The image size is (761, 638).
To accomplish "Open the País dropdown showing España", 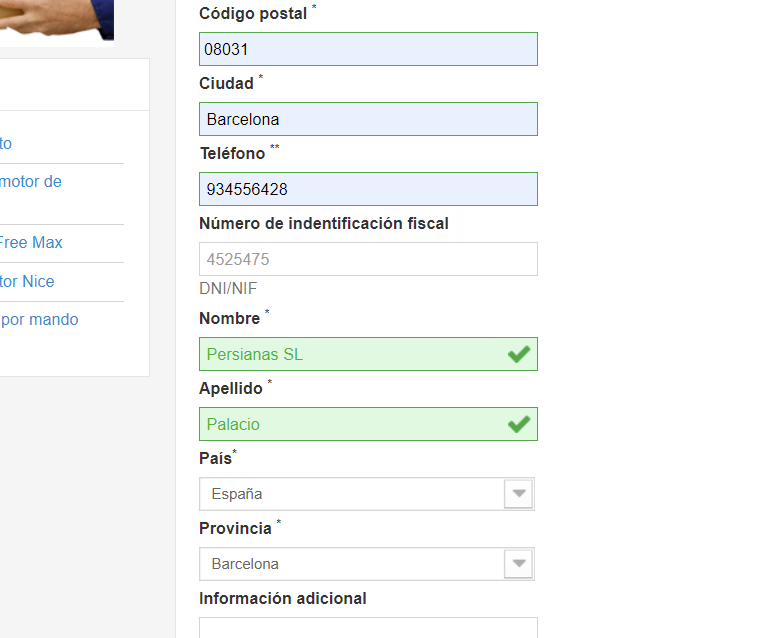I will tap(367, 494).
